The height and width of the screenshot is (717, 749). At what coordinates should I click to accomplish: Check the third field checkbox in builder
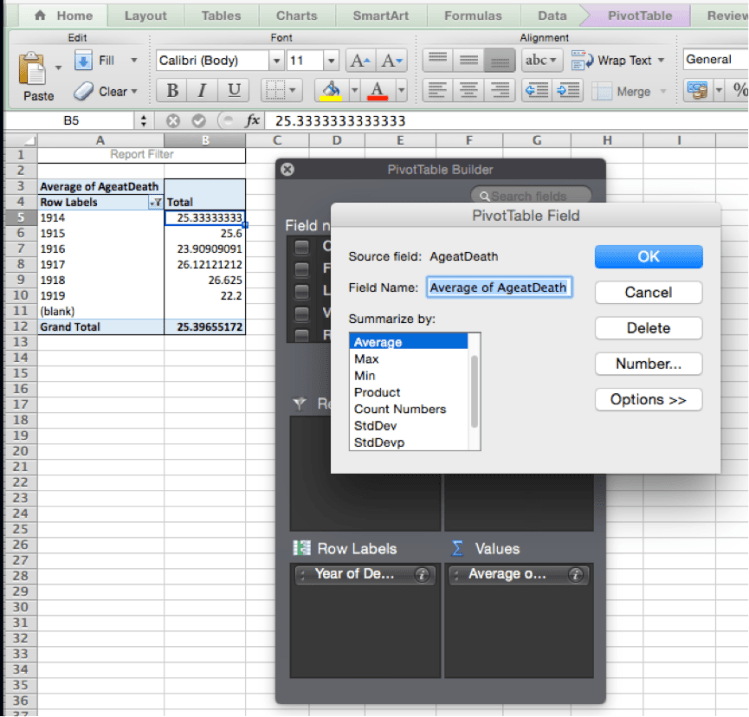pos(301,290)
